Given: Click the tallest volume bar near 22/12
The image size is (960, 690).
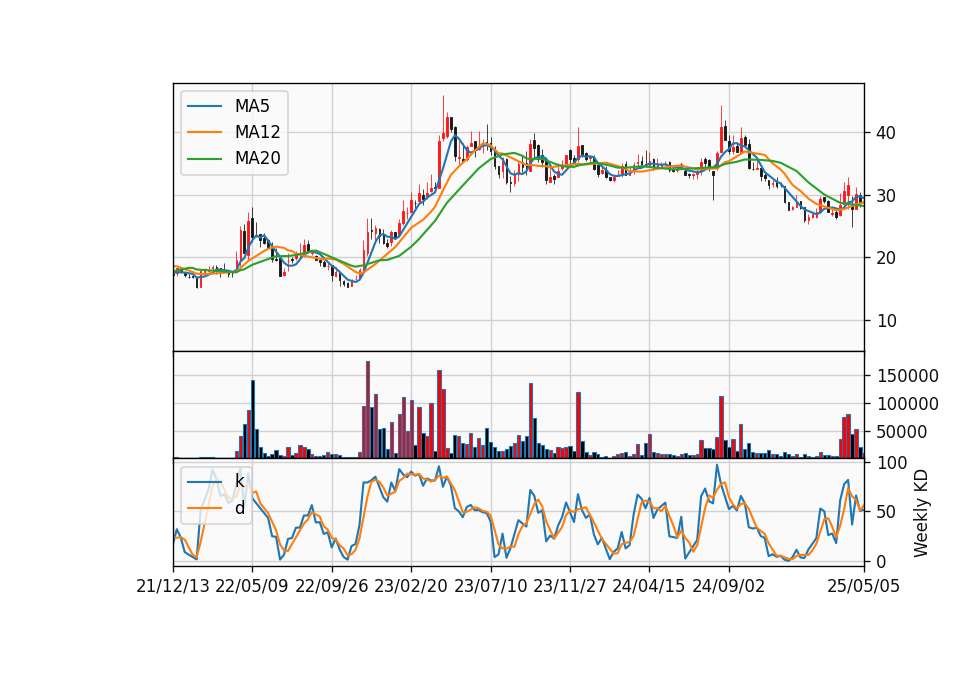Looking at the screenshot, I should (368, 410).
